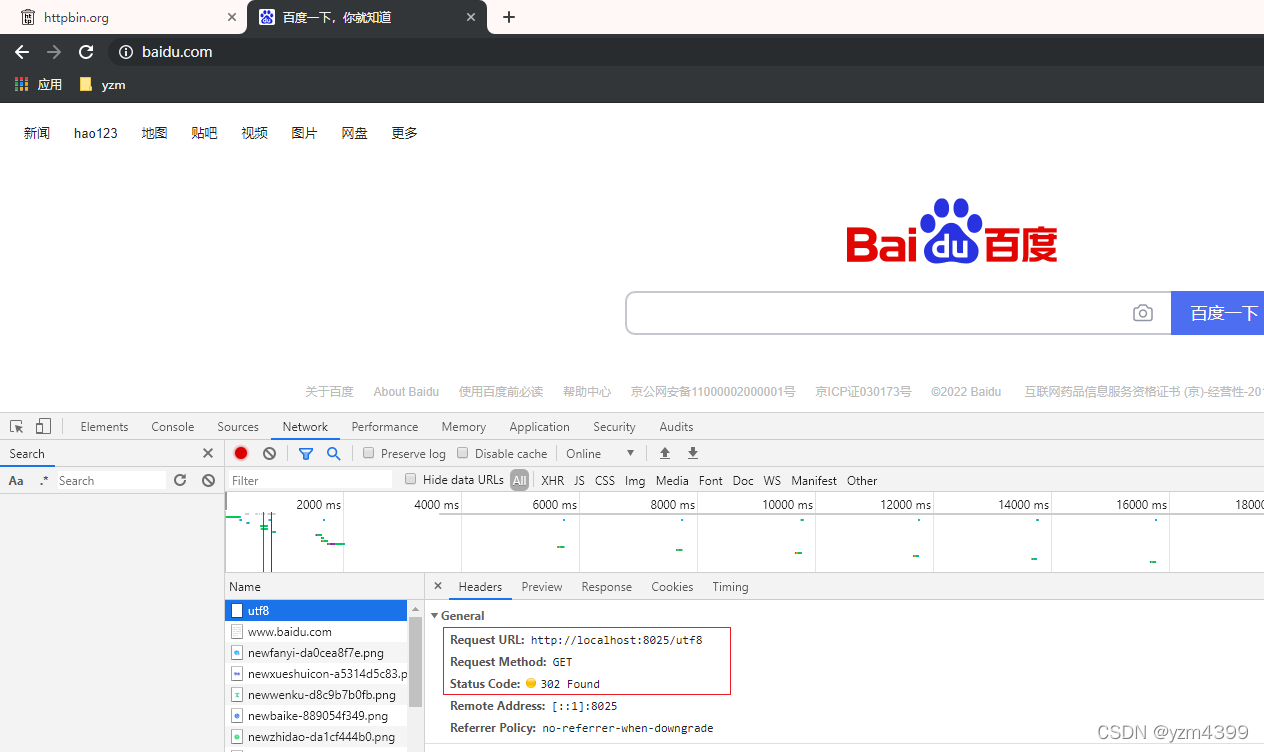This screenshot has width=1264, height=752.
Task: Reload the Baidu page
Action: pyautogui.click(x=86, y=52)
